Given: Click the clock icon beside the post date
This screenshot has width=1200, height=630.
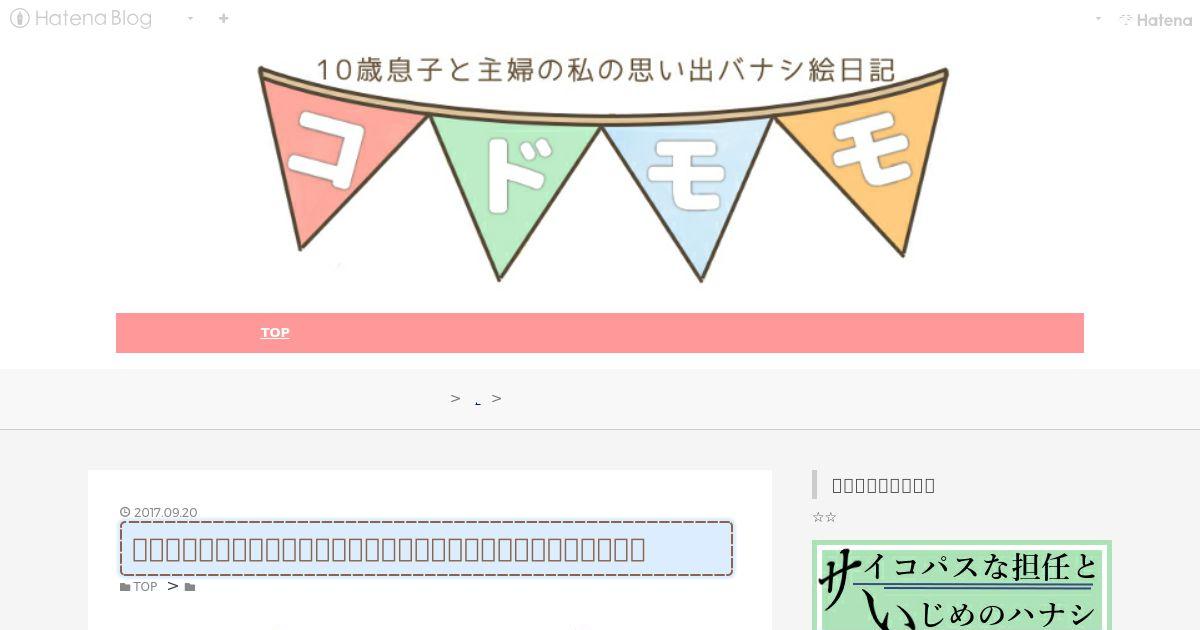Looking at the screenshot, I should (x=125, y=513).
